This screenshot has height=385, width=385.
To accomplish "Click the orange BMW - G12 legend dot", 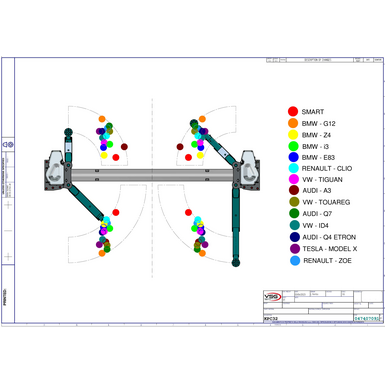I will tap(293, 123).
